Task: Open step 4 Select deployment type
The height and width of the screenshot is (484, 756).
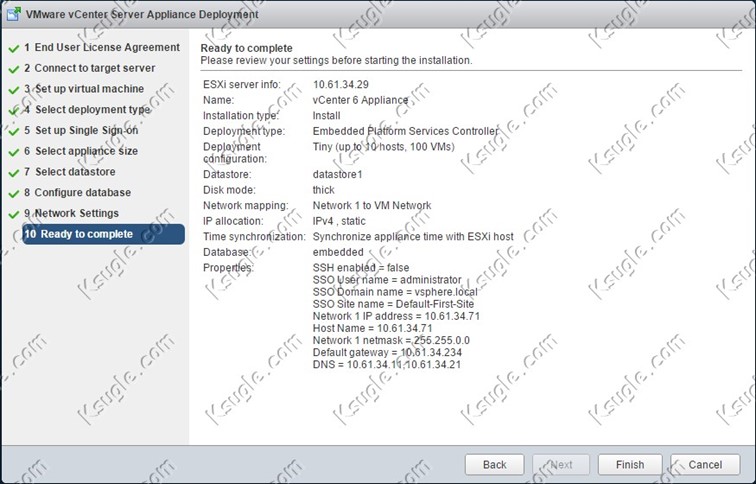Action: click(87, 109)
